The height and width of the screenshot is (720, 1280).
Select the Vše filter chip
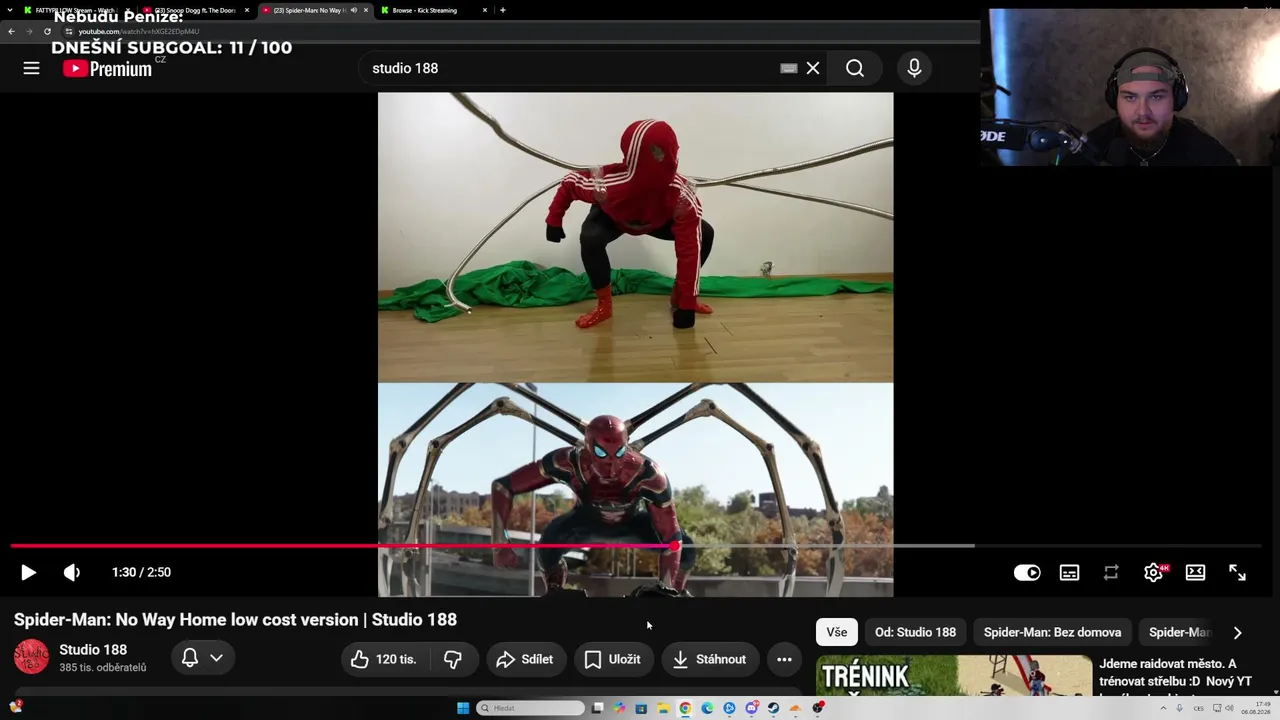click(x=837, y=632)
